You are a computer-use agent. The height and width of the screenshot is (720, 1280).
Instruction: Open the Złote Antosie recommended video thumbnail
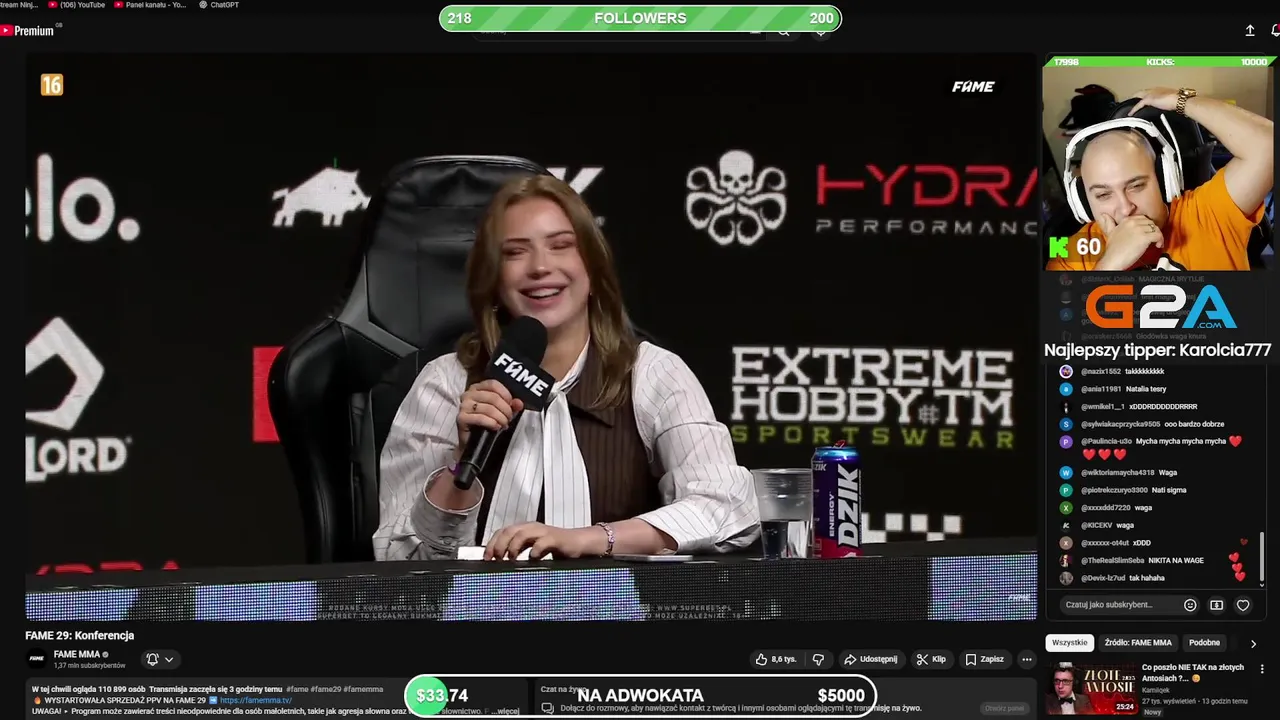[1091, 689]
